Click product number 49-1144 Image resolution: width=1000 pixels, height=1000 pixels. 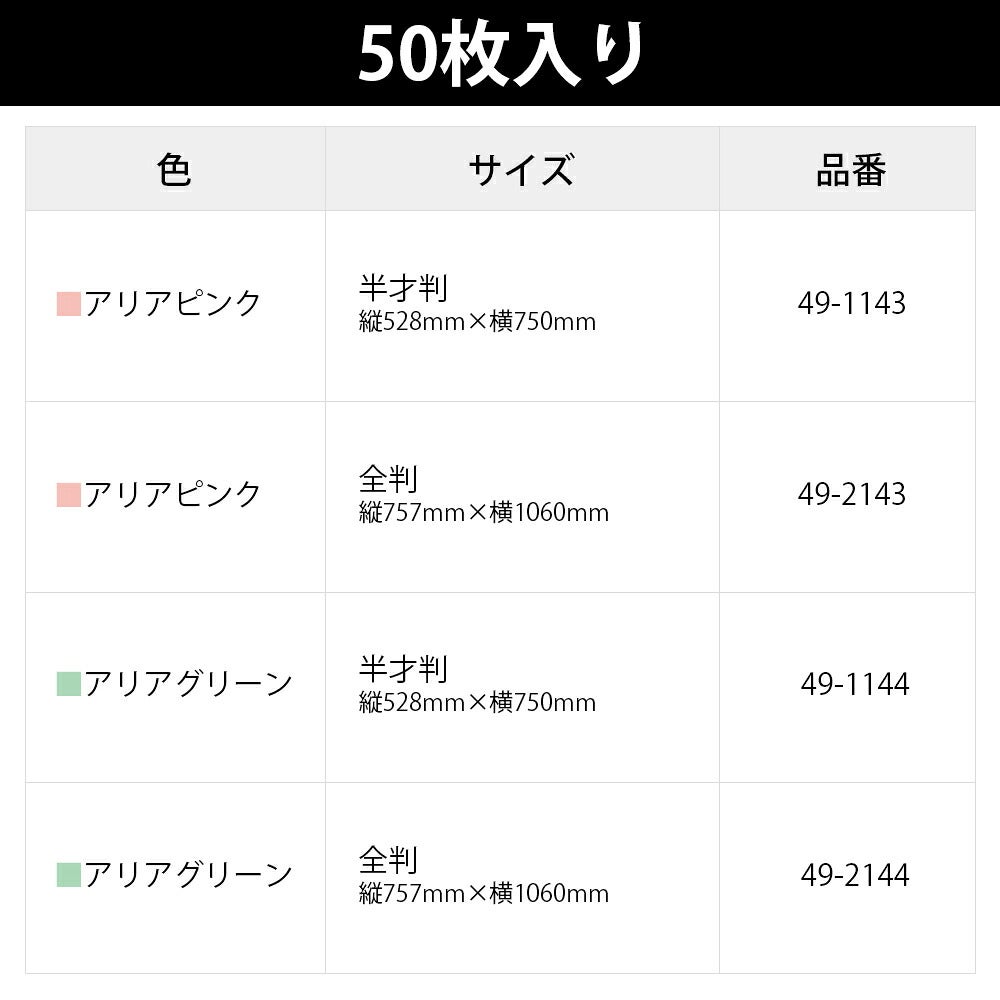[x=855, y=684]
